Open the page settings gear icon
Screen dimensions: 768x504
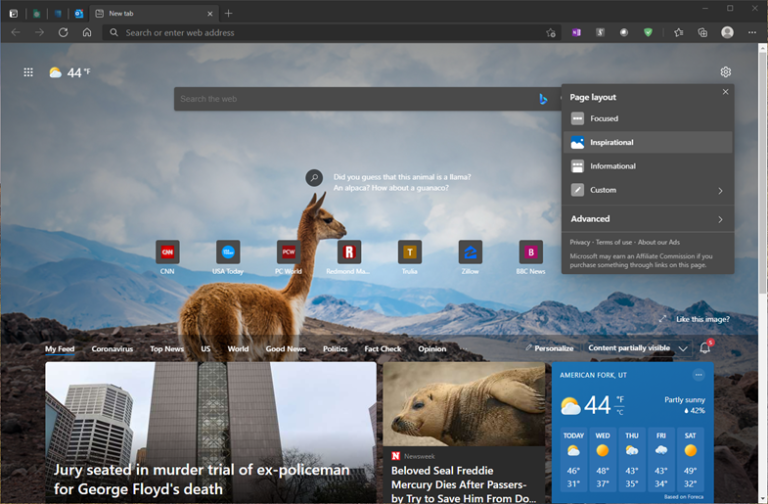click(725, 72)
